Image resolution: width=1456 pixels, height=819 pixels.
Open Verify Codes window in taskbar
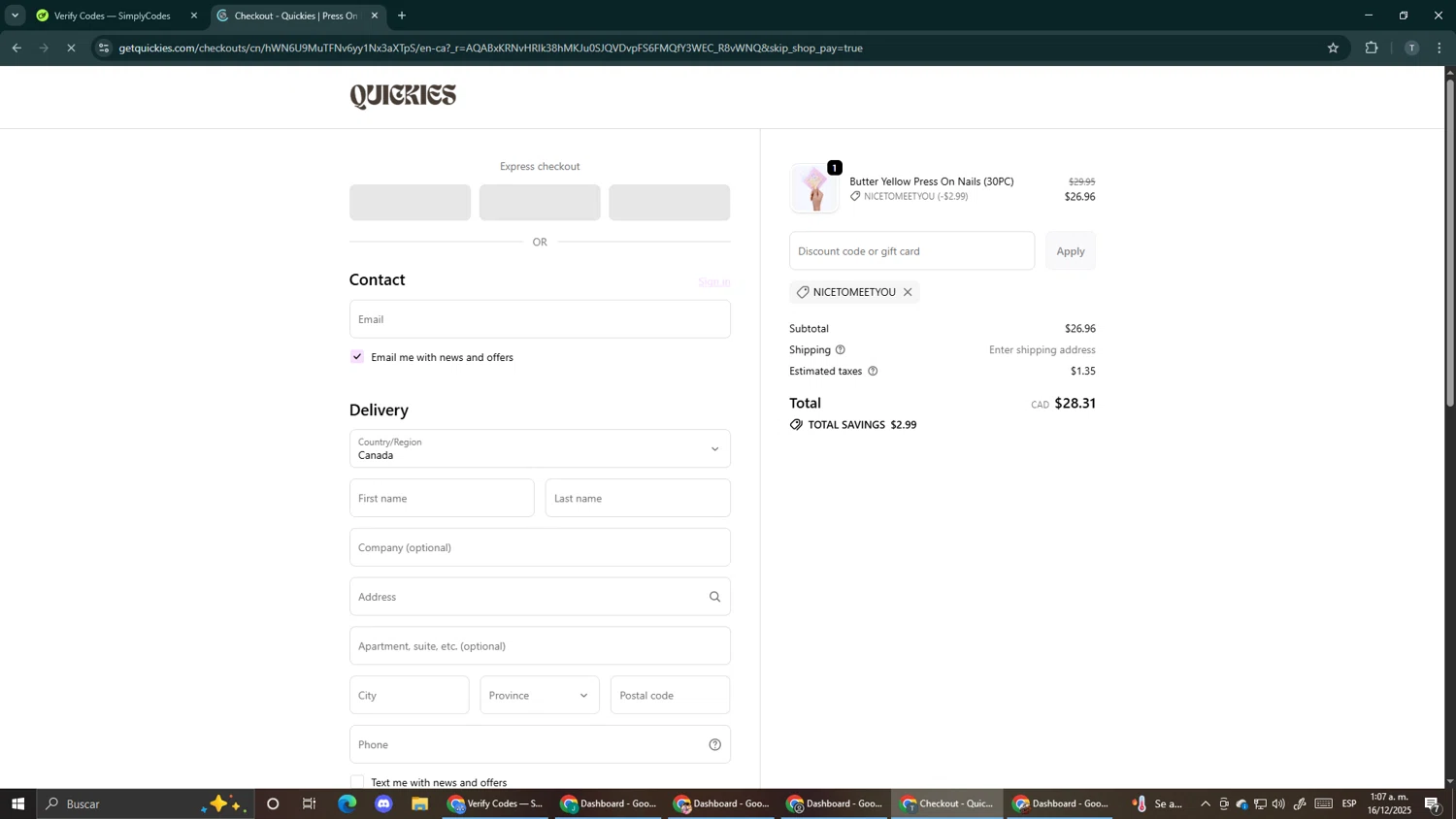[497, 803]
